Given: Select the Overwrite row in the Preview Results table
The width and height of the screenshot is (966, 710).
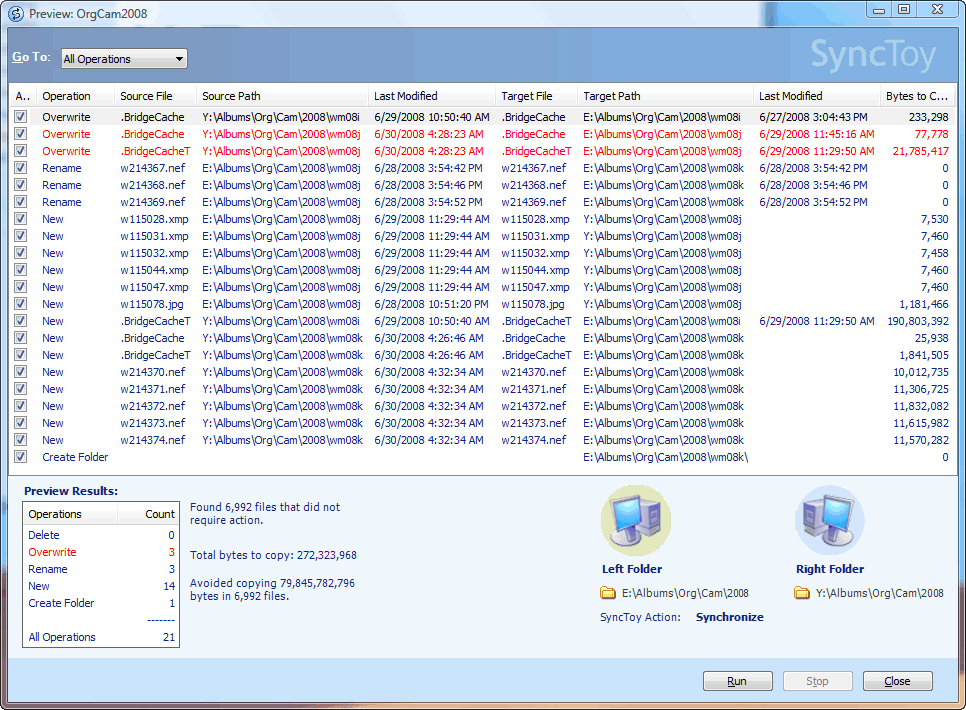Looking at the screenshot, I should pos(101,552).
